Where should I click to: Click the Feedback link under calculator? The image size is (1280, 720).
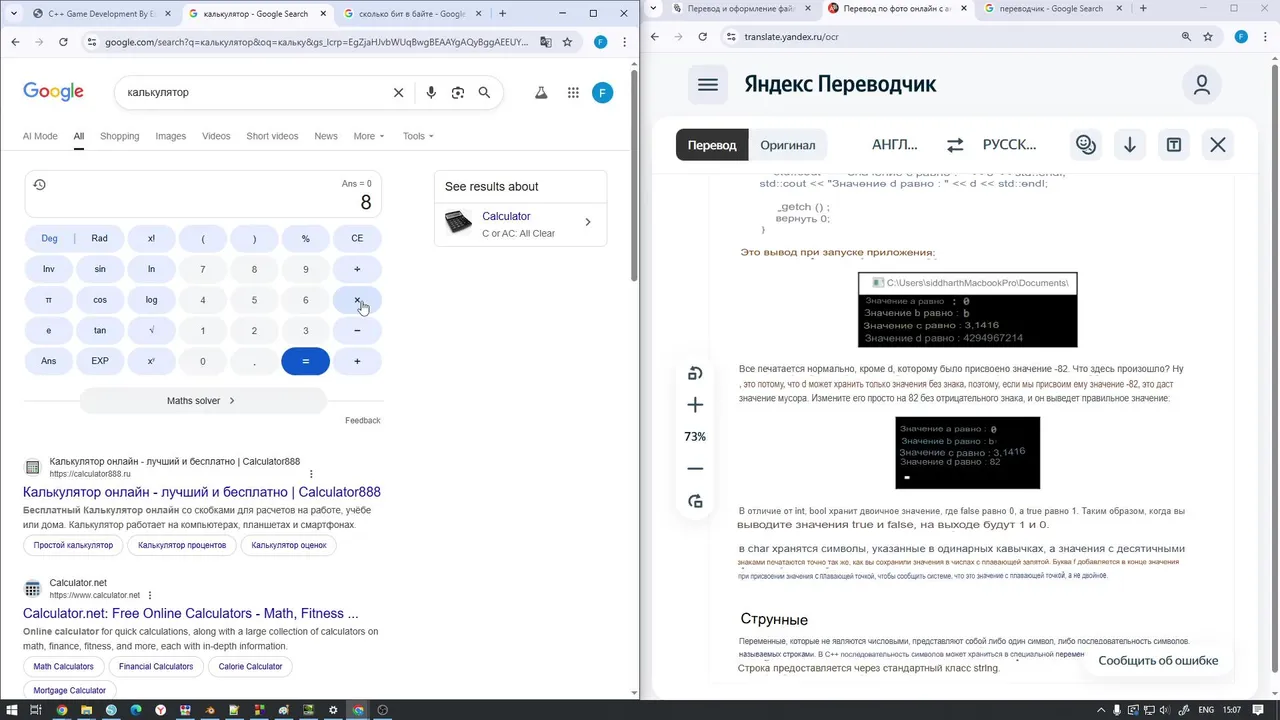[363, 421]
